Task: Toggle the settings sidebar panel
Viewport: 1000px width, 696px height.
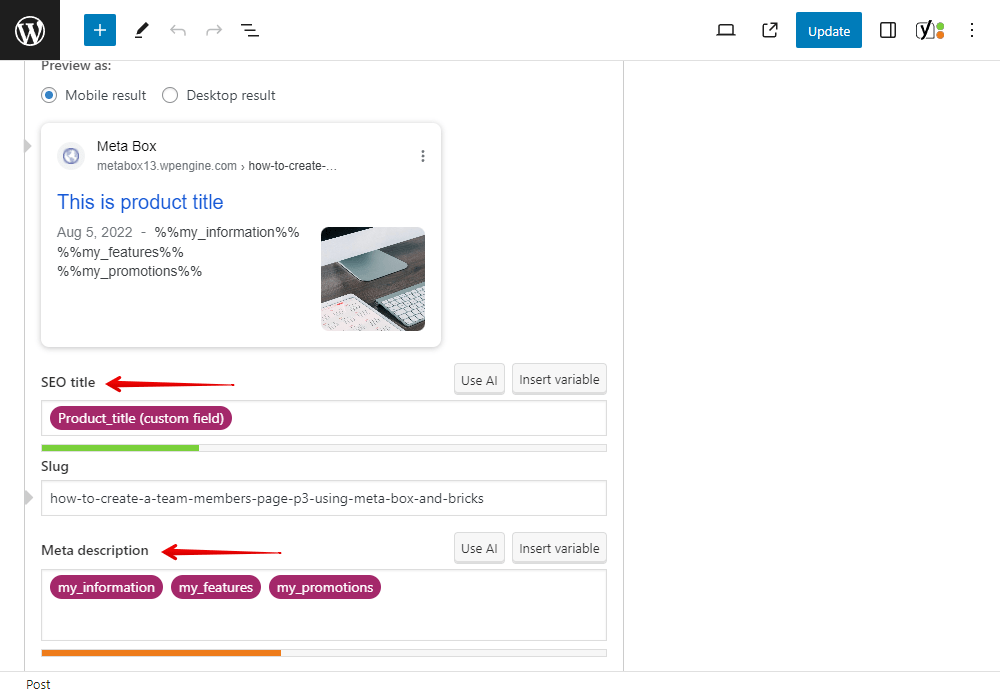Action: point(887,30)
